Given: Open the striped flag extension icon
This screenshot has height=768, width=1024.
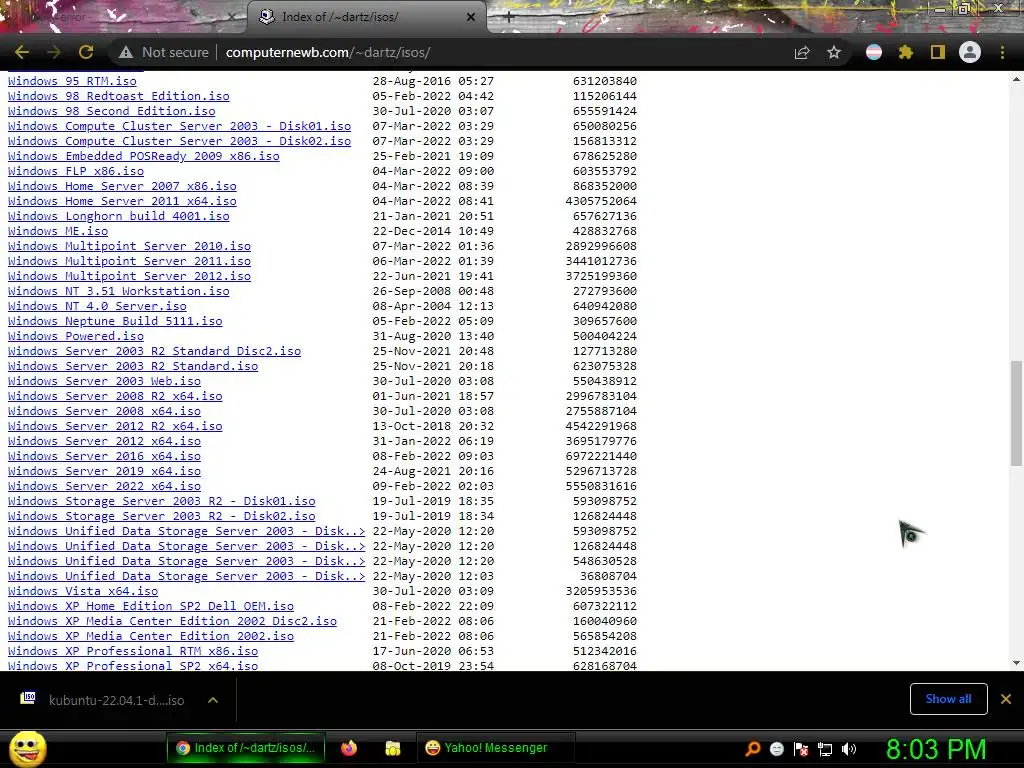Looking at the screenshot, I should pos(874,52).
